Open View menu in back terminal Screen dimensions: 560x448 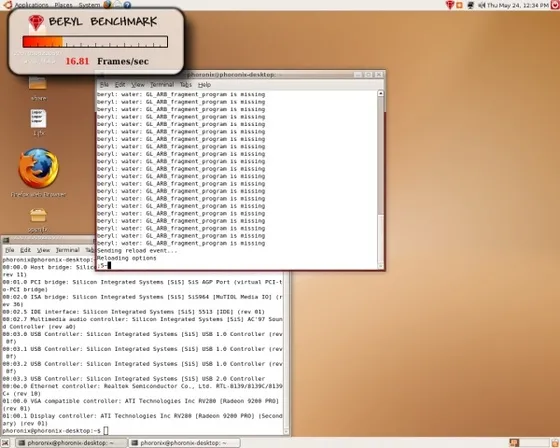pyautogui.click(x=43, y=250)
